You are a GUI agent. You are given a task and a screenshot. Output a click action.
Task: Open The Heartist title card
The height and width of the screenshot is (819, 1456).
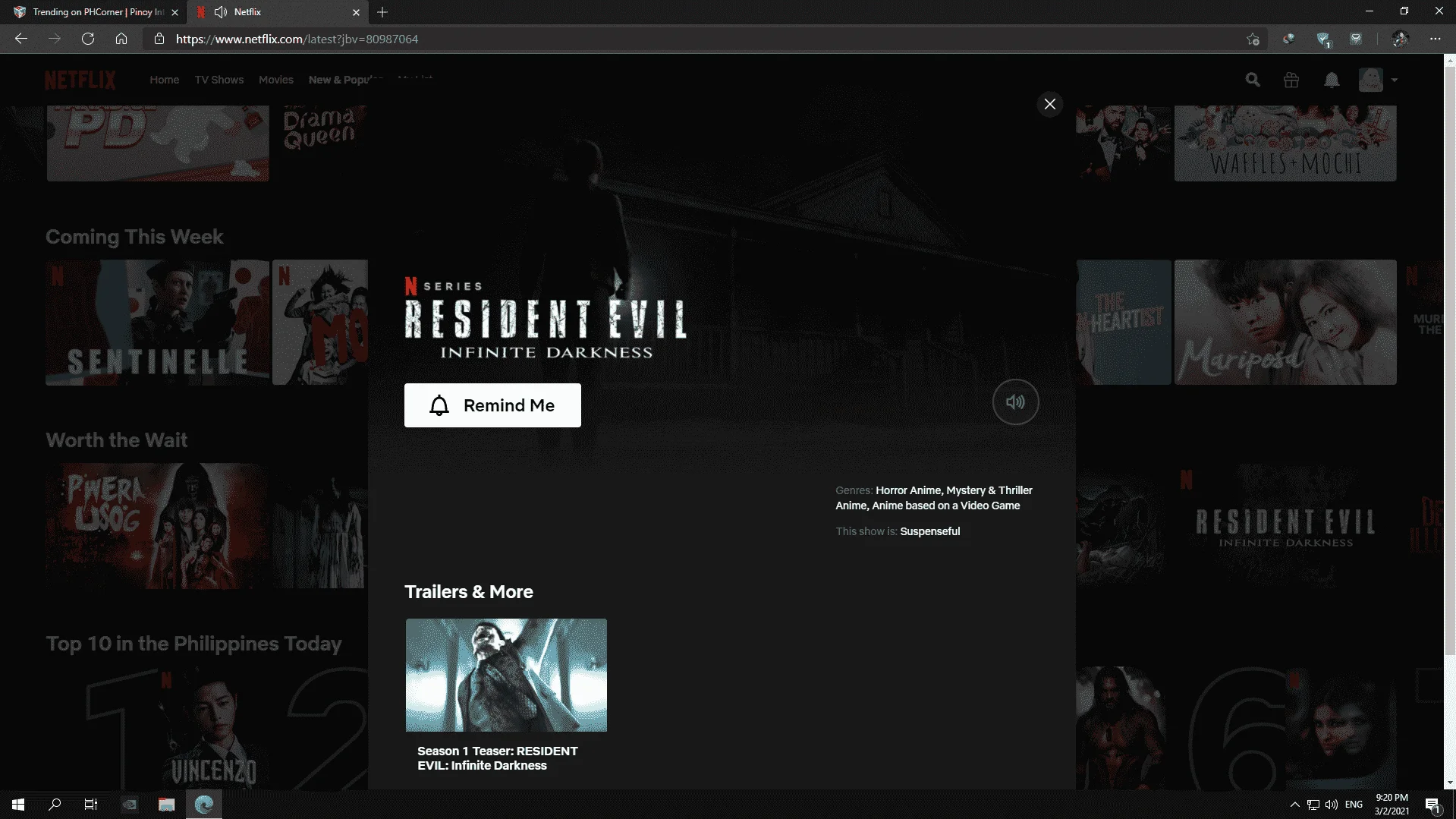point(1124,323)
